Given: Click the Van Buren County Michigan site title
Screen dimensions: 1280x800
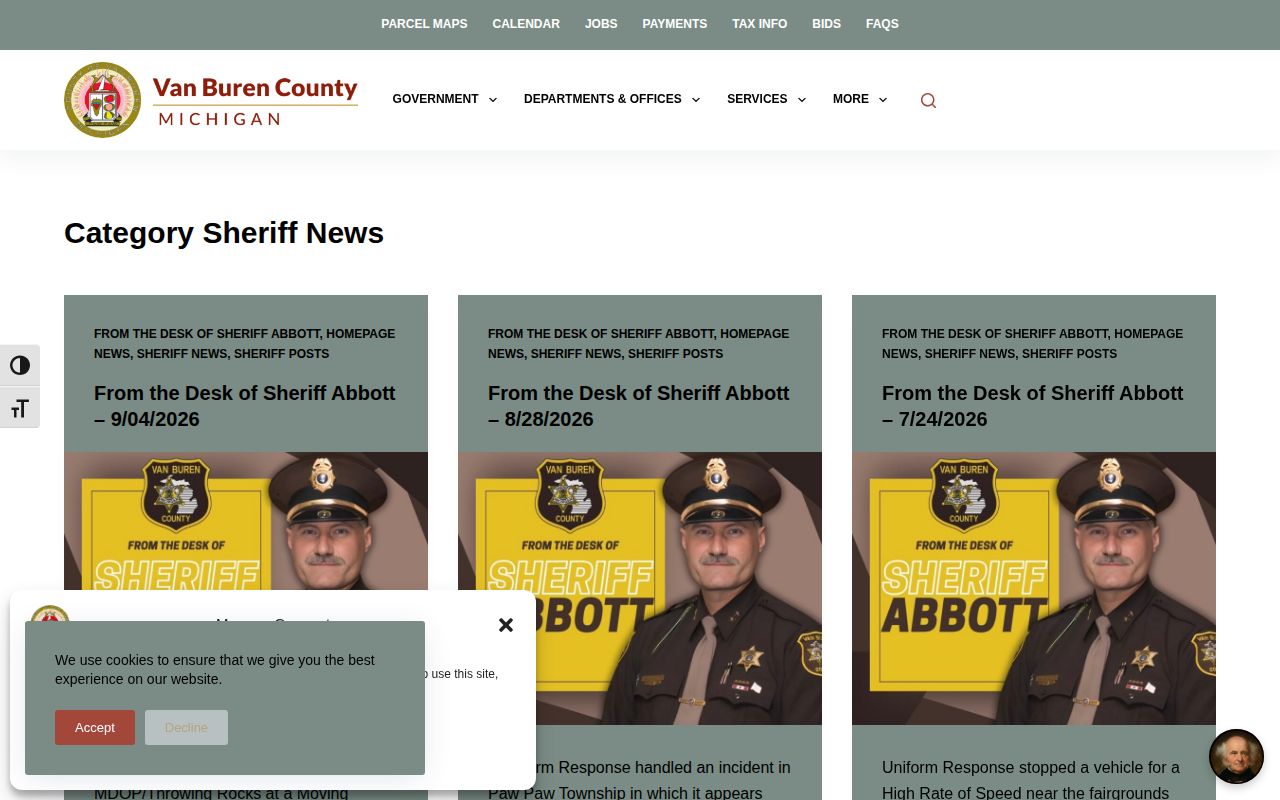Looking at the screenshot, I should coord(255,101).
